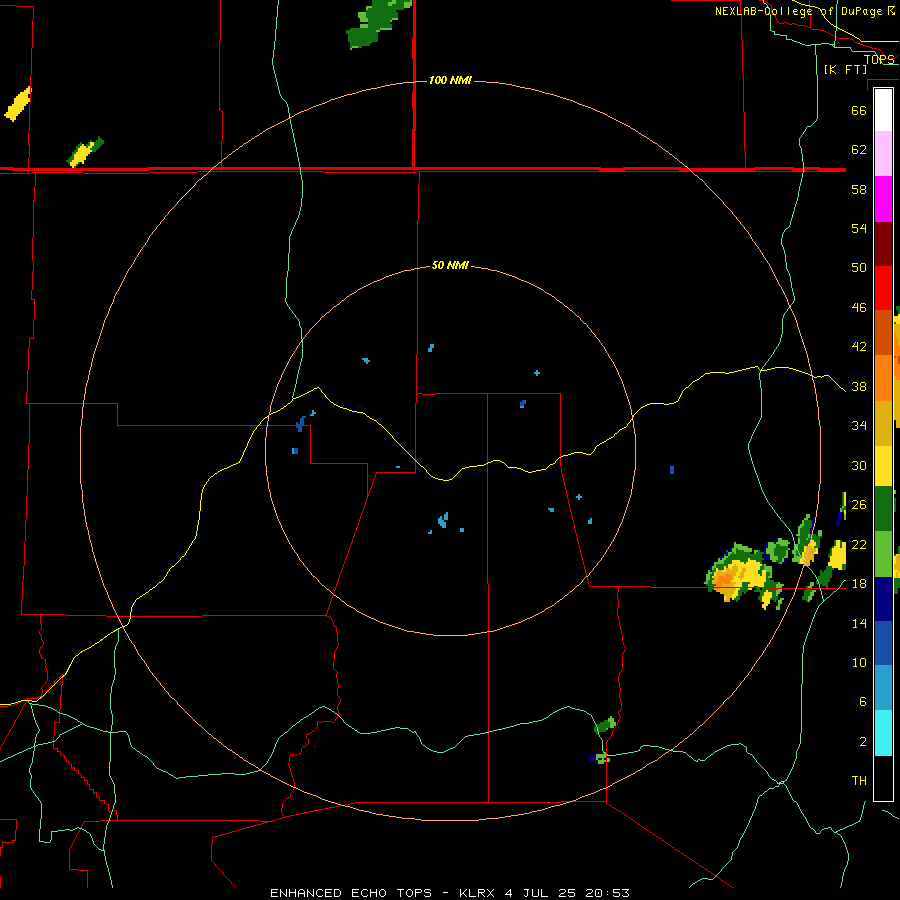
Task: Click the all-yellow echo in upper left corner
Action: (x=18, y=104)
